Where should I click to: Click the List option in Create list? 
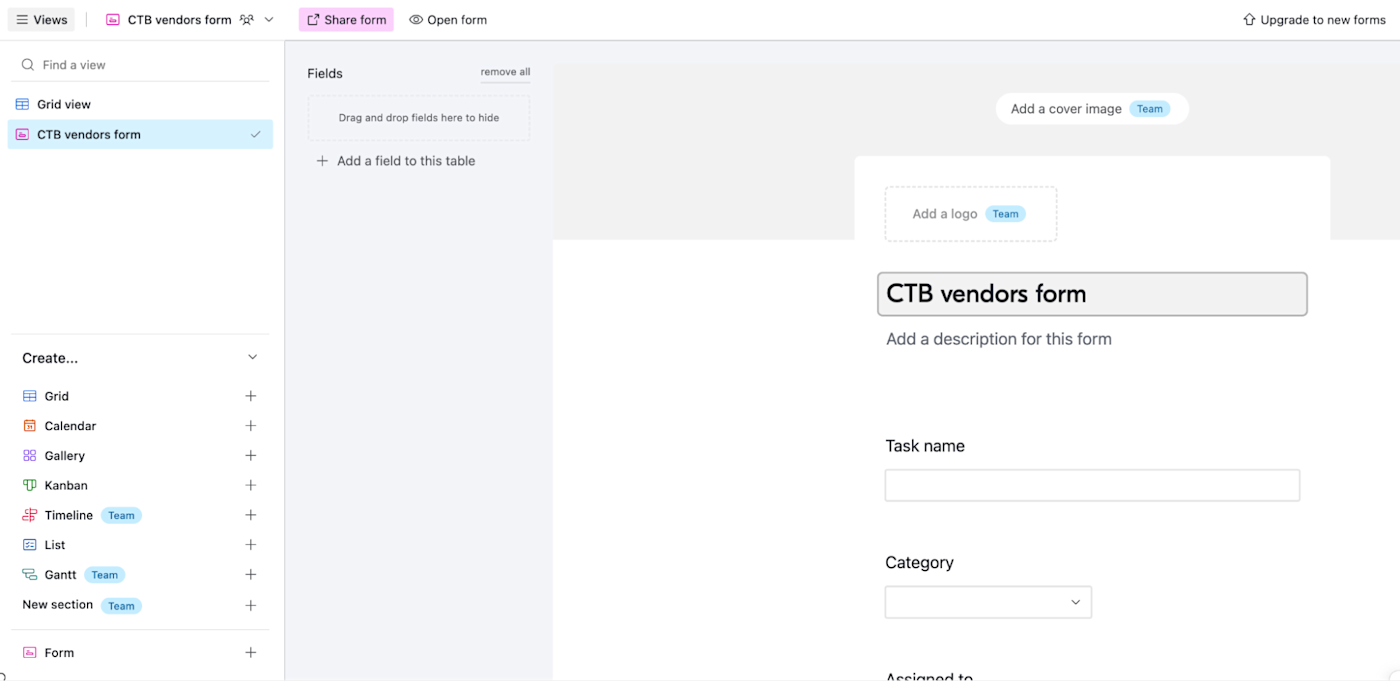55,545
